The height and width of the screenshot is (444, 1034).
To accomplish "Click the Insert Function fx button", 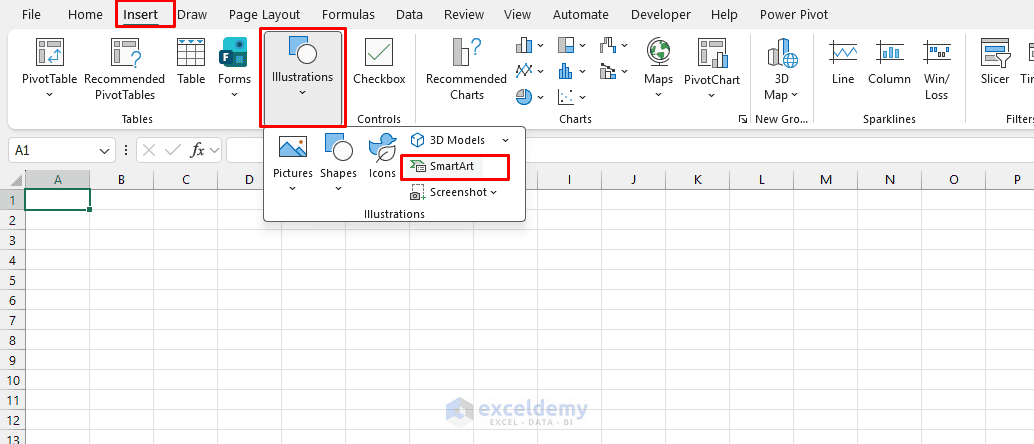I will coord(197,151).
